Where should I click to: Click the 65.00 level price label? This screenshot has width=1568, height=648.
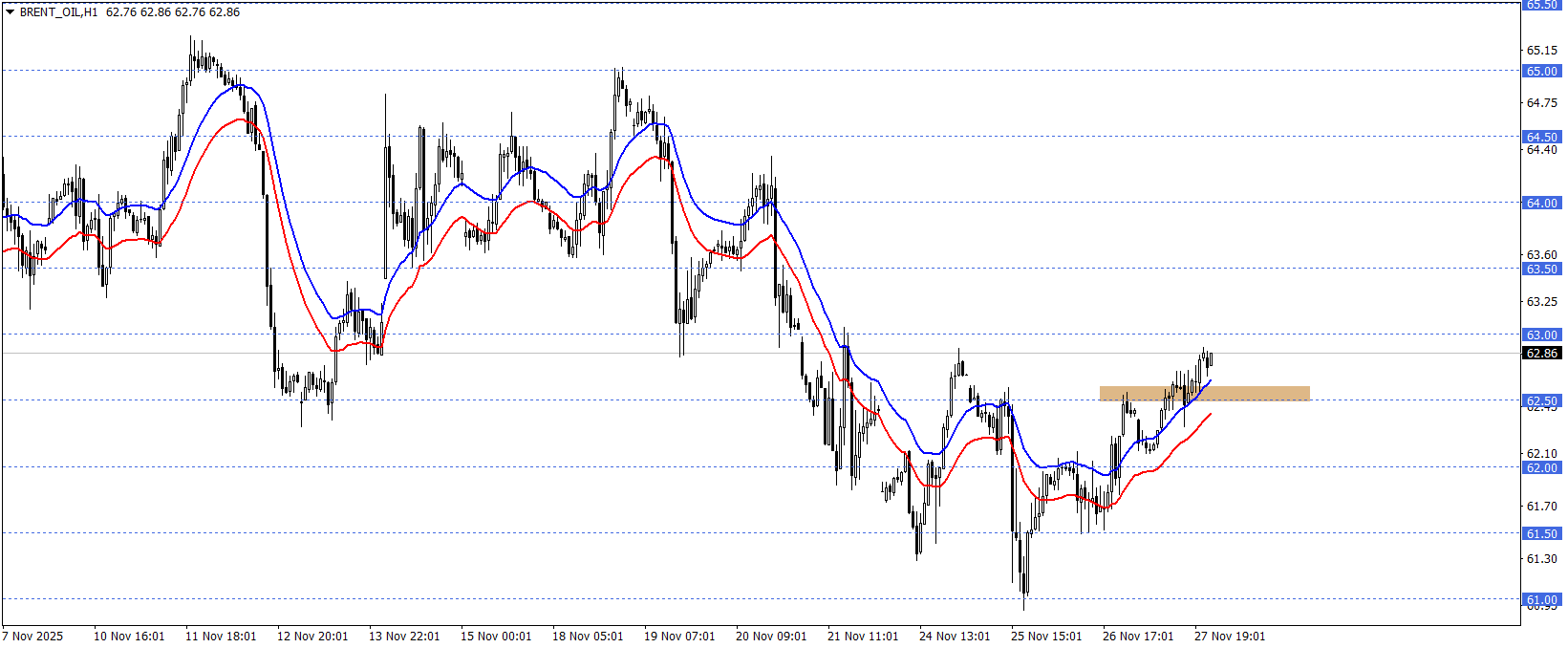coord(1541,71)
